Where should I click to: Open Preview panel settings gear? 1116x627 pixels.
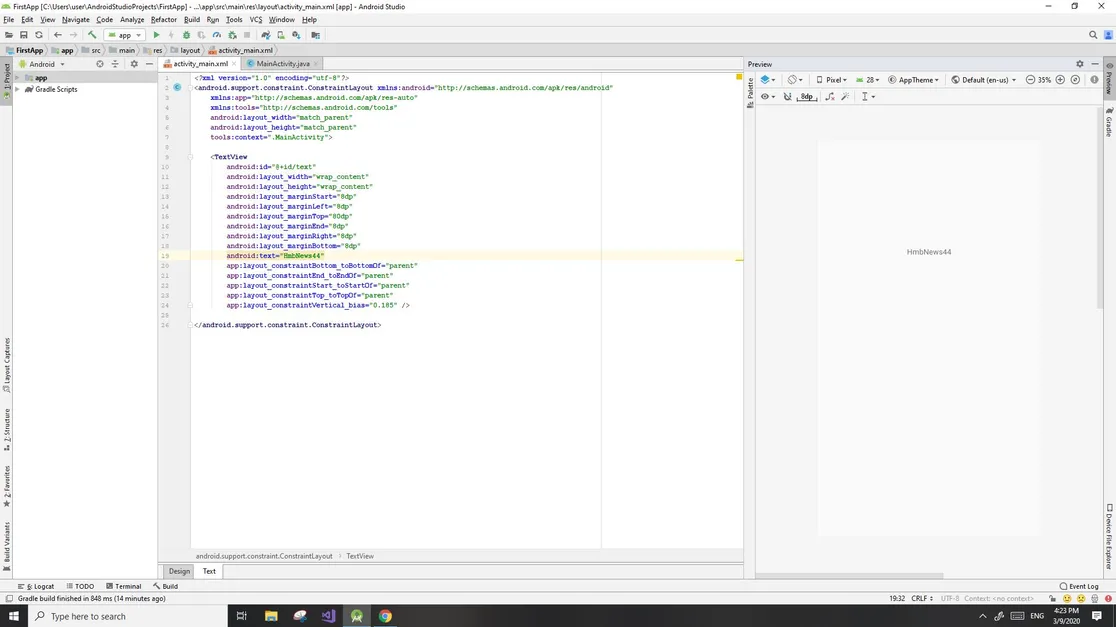point(1080,64)
